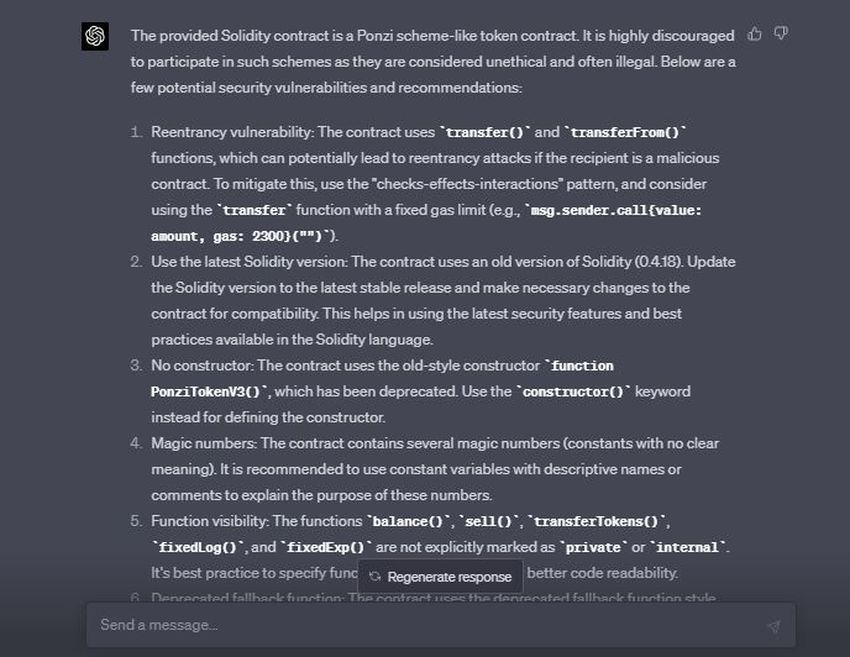Give the response a thumbs up

coord(754,34)
